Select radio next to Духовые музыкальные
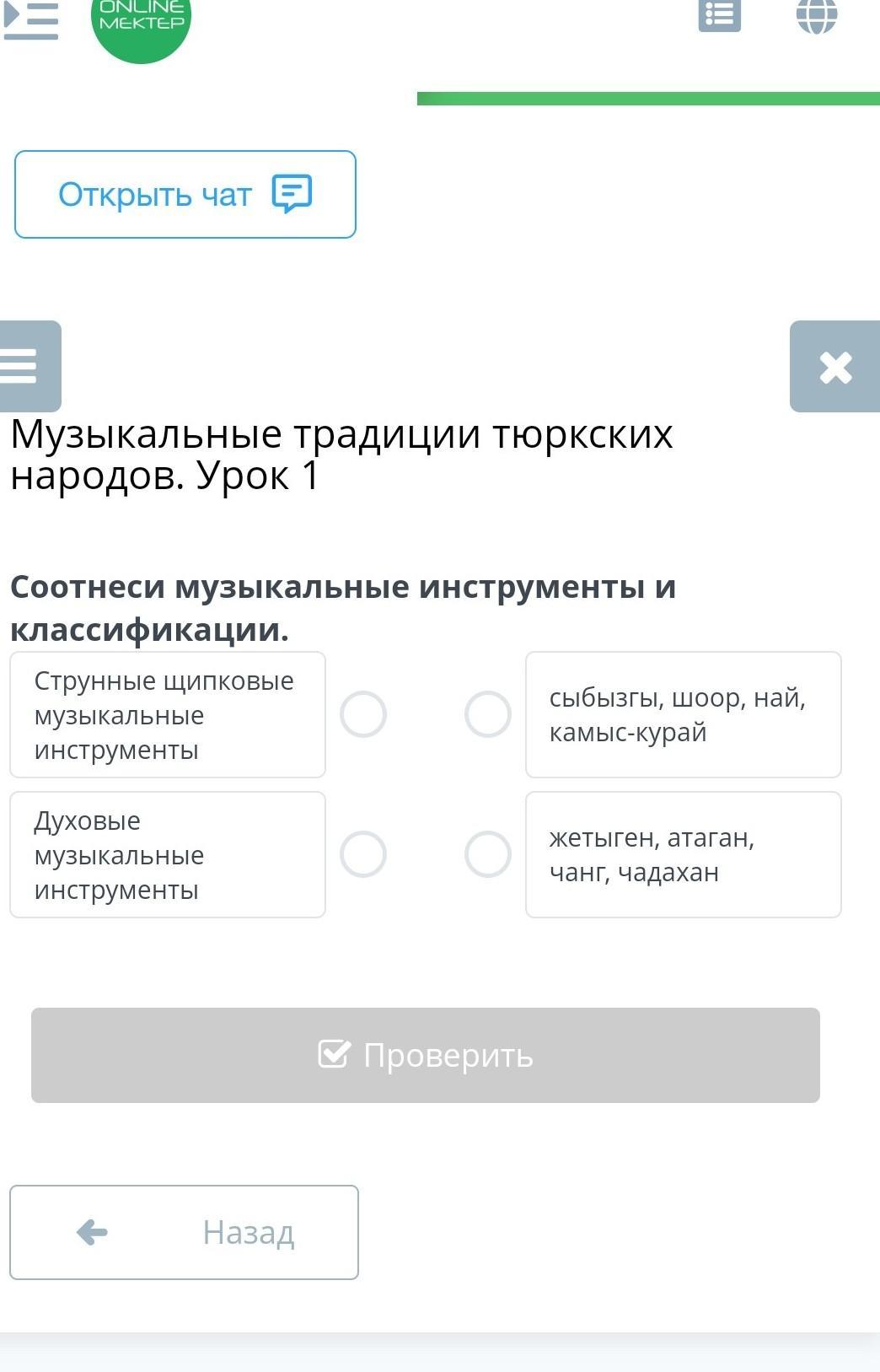The image size is (880, 1372). click(x=363, y=854)
